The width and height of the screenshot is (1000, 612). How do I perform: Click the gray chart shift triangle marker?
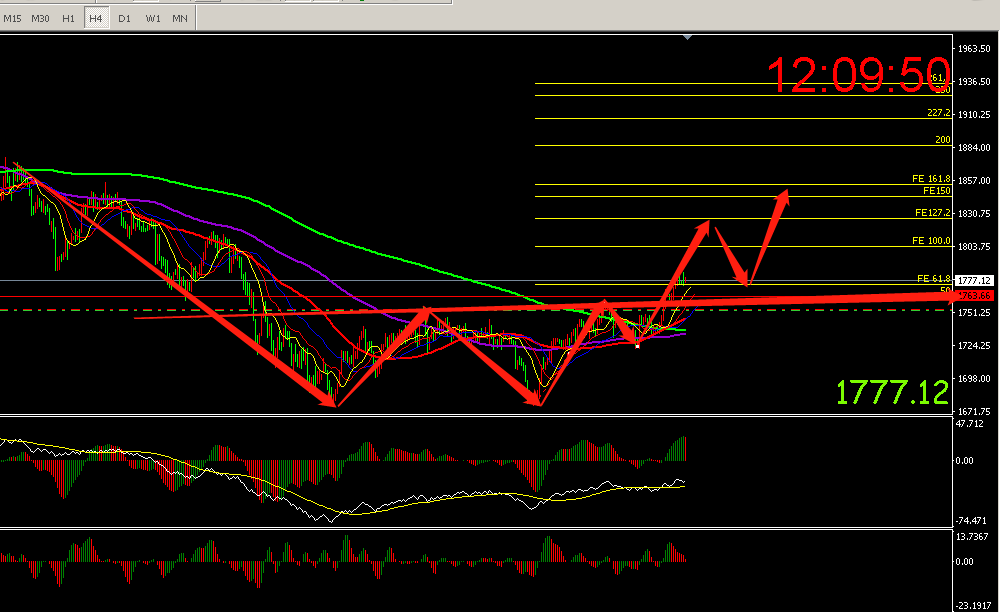point(687,38)
